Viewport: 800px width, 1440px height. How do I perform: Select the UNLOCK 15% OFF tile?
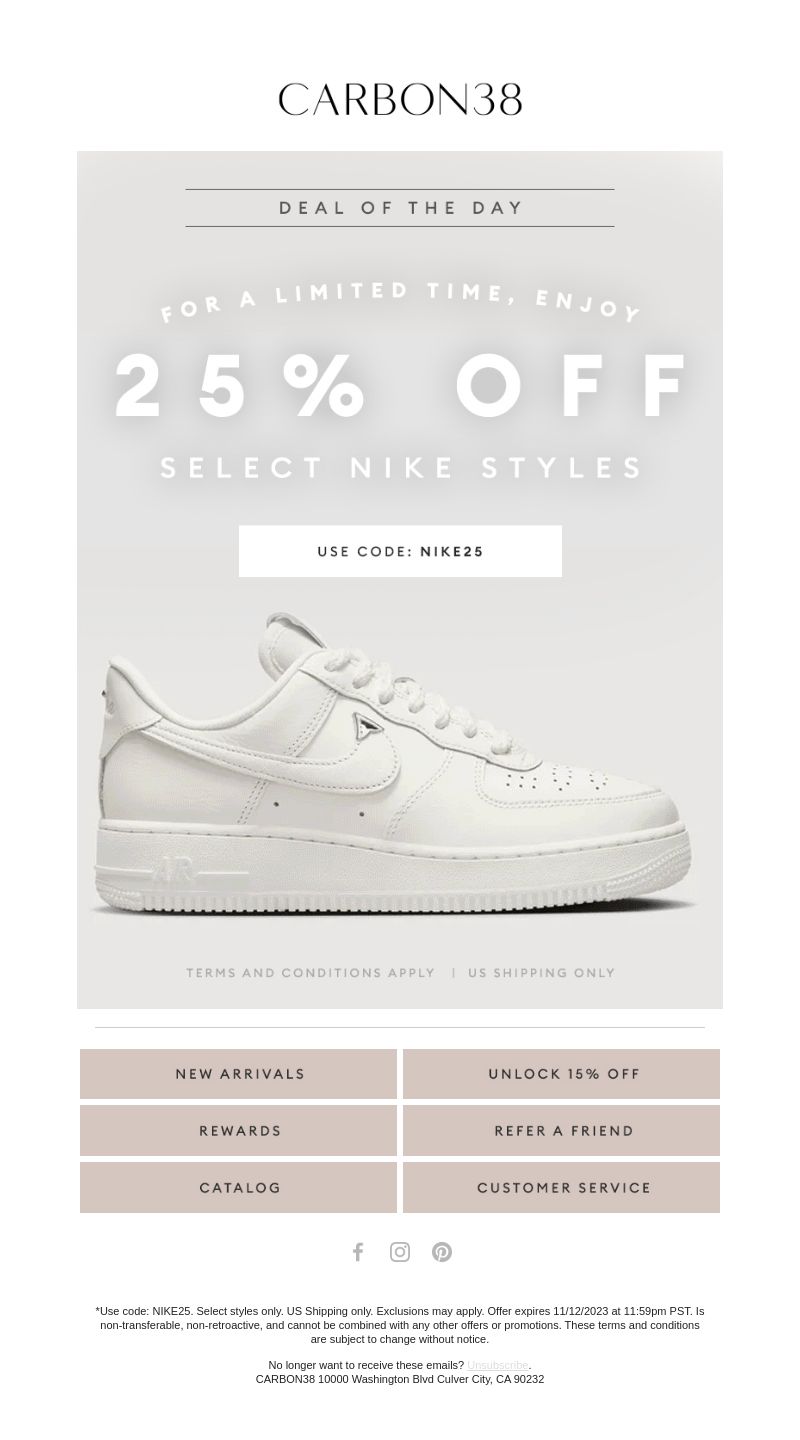[x=561, y=1074]
